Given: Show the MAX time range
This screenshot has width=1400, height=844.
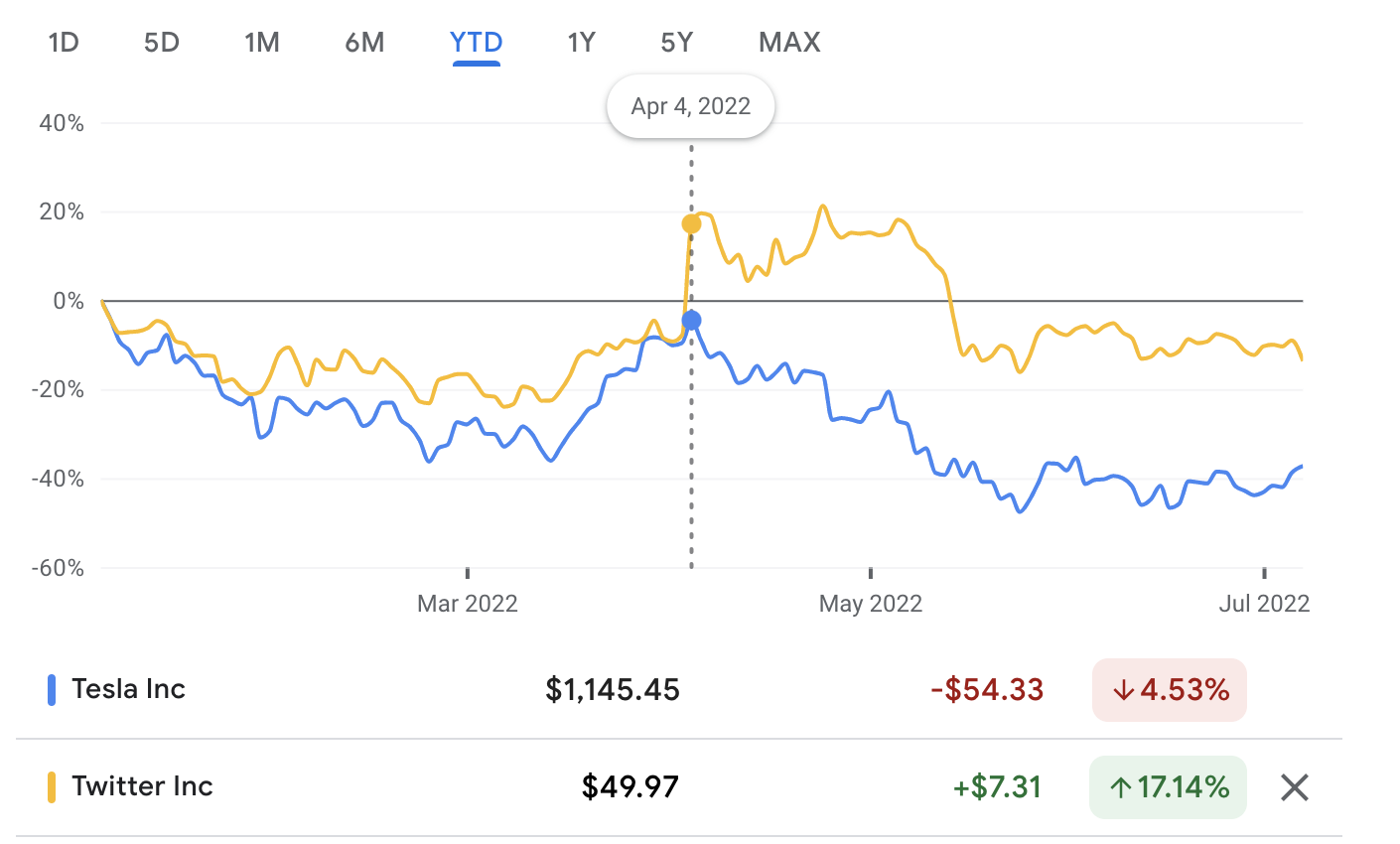Looking at the screenshot, I should tap(789, 43).
